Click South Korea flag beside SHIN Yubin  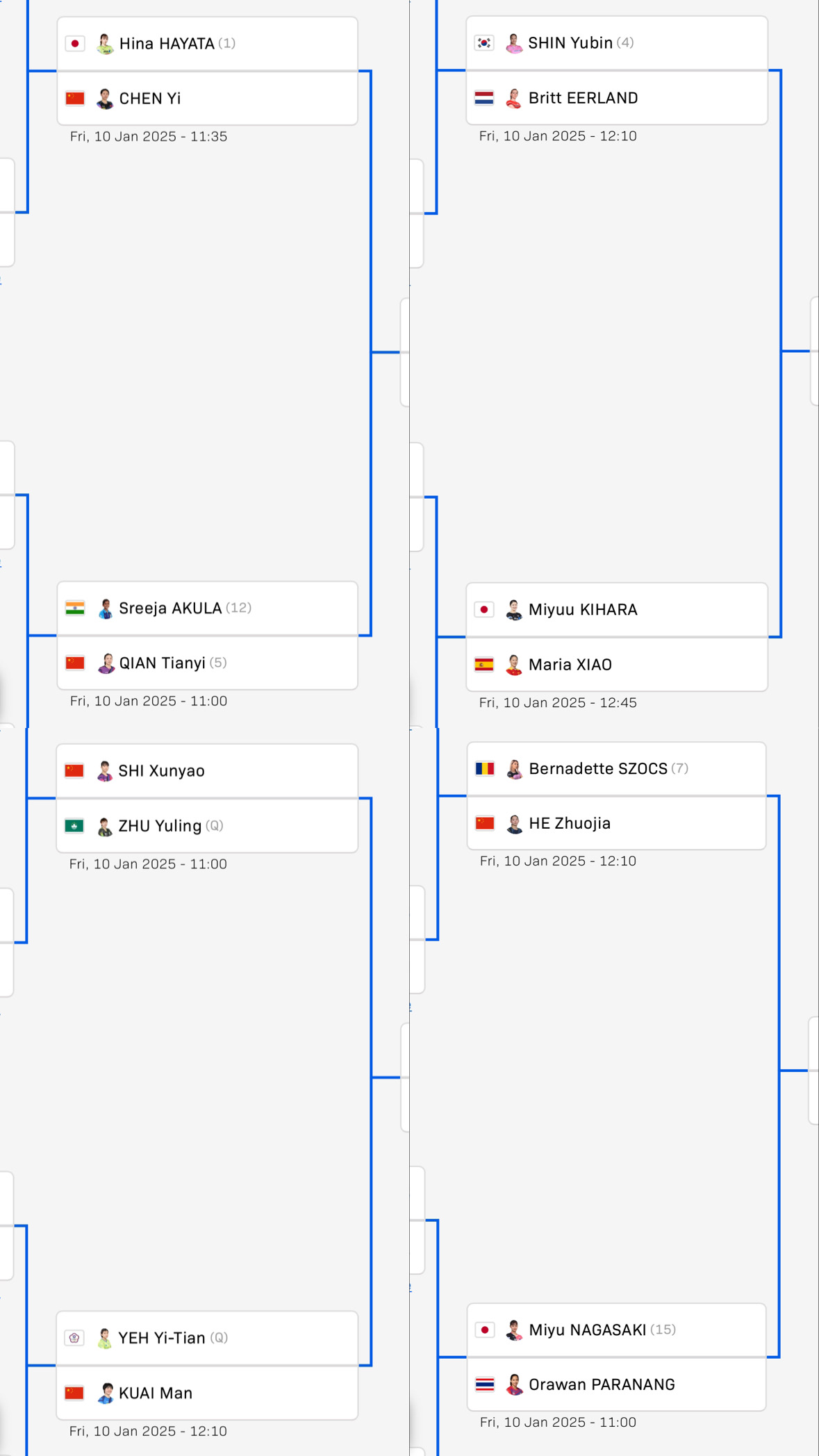(484, 43)
